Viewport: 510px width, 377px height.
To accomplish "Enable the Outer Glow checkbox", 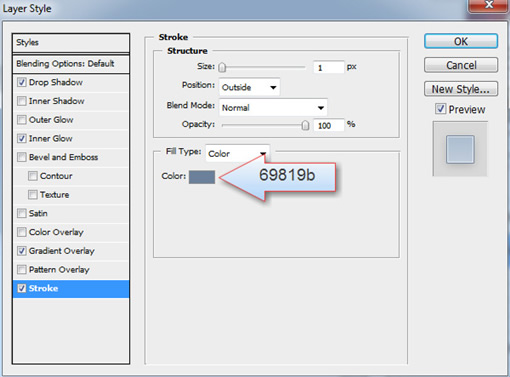I will point(22,120).
